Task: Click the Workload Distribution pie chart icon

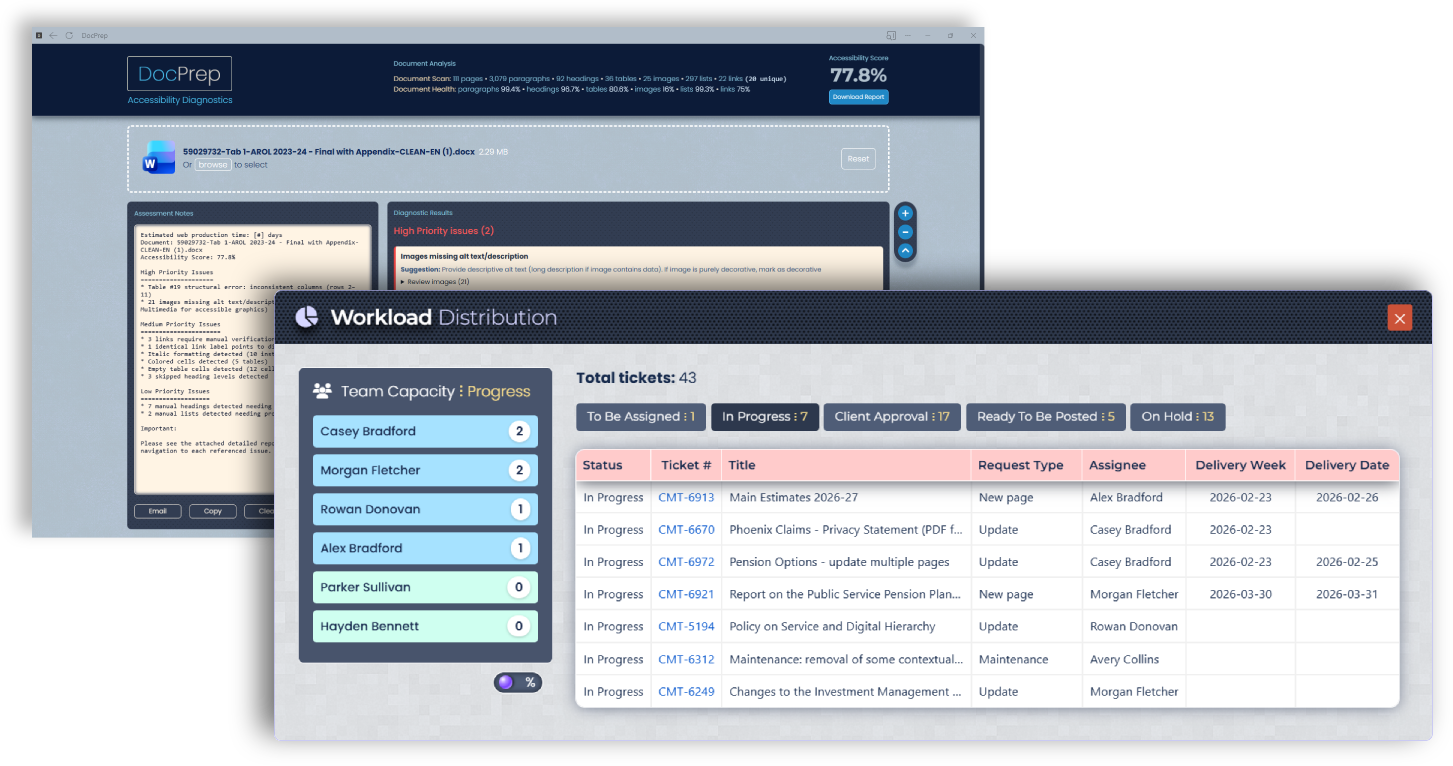Action: coord(307,317)
